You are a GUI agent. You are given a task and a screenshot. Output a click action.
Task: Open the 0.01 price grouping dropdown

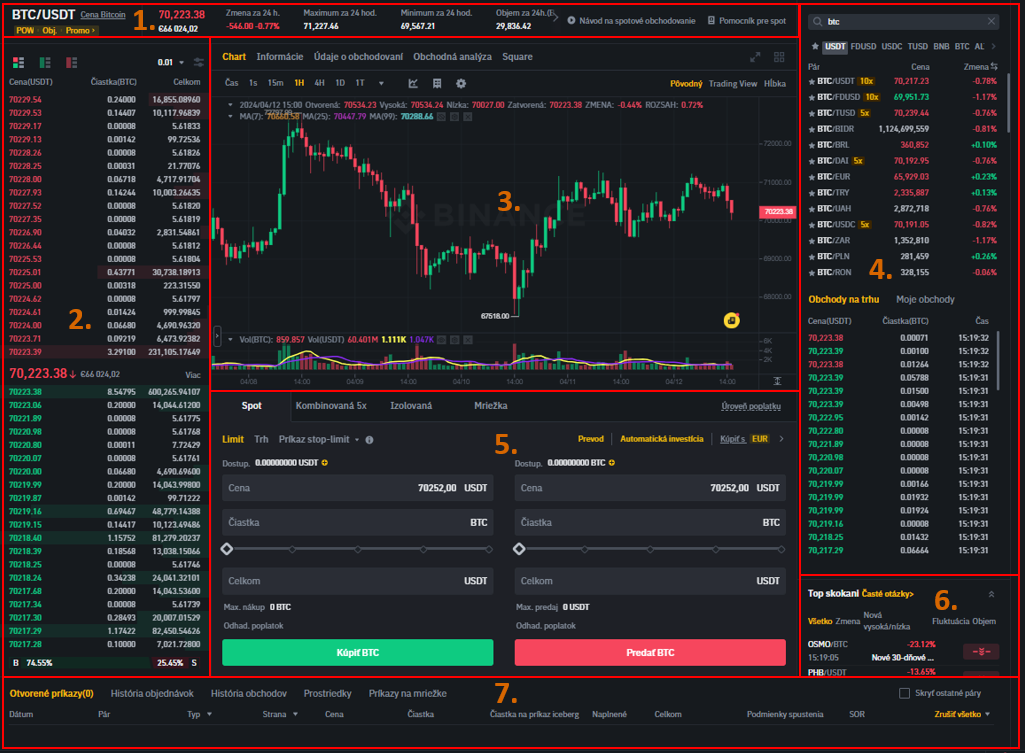(172, 62)
